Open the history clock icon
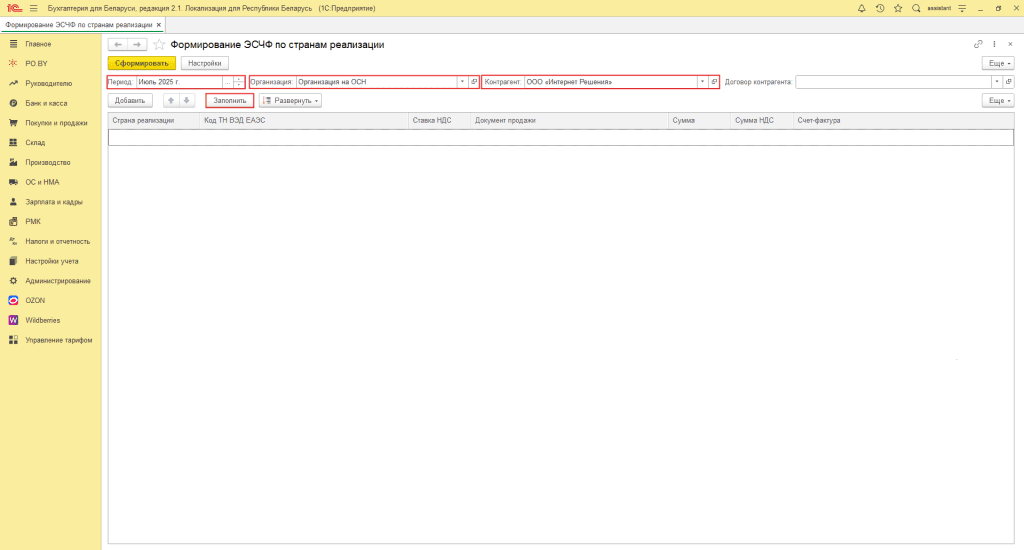This screenshot has height=550, width=1024. click(x=880, y=8)
